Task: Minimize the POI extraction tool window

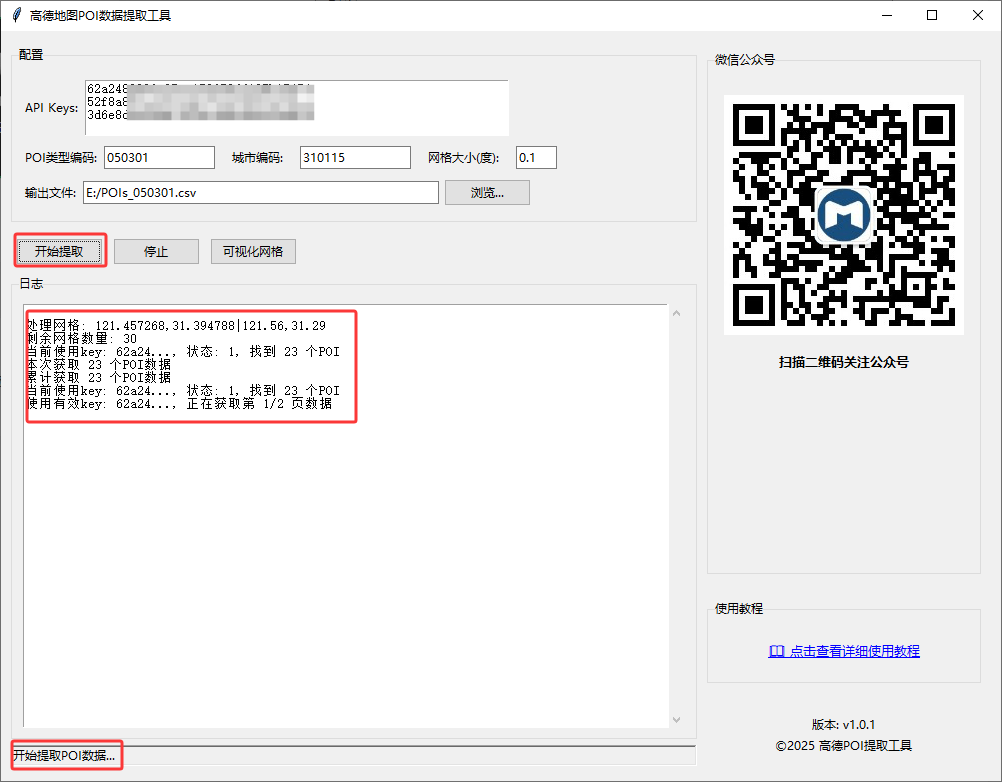Action: pyautogui.click(x=886, y=15)
